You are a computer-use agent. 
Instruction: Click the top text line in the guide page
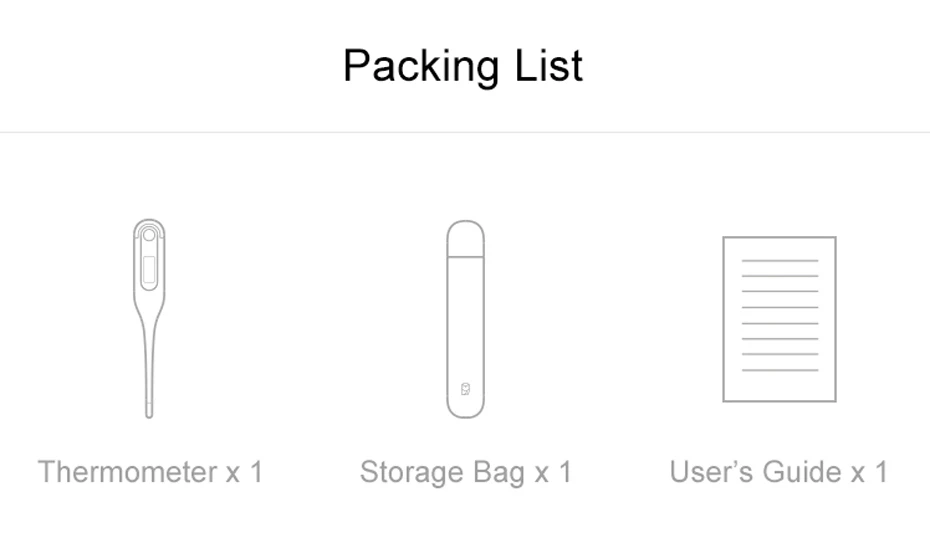780,260
